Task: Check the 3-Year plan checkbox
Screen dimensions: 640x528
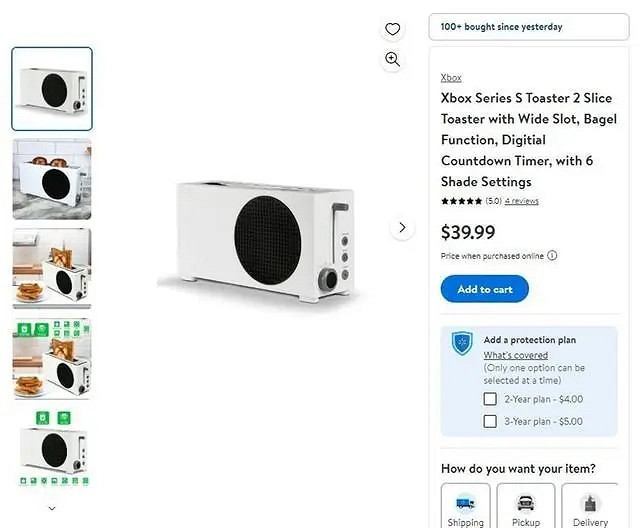Action: pos(490,421)
